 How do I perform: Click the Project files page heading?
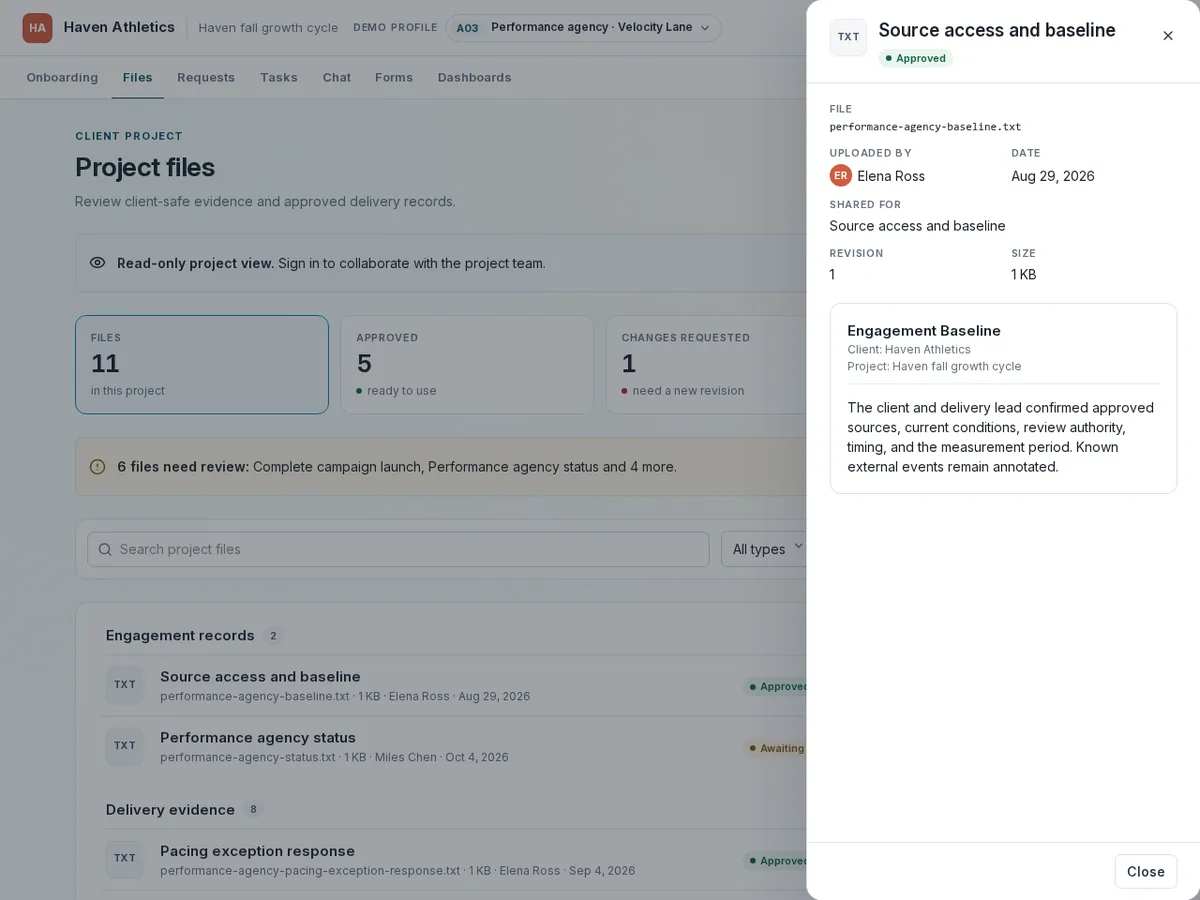coord(145,167)
